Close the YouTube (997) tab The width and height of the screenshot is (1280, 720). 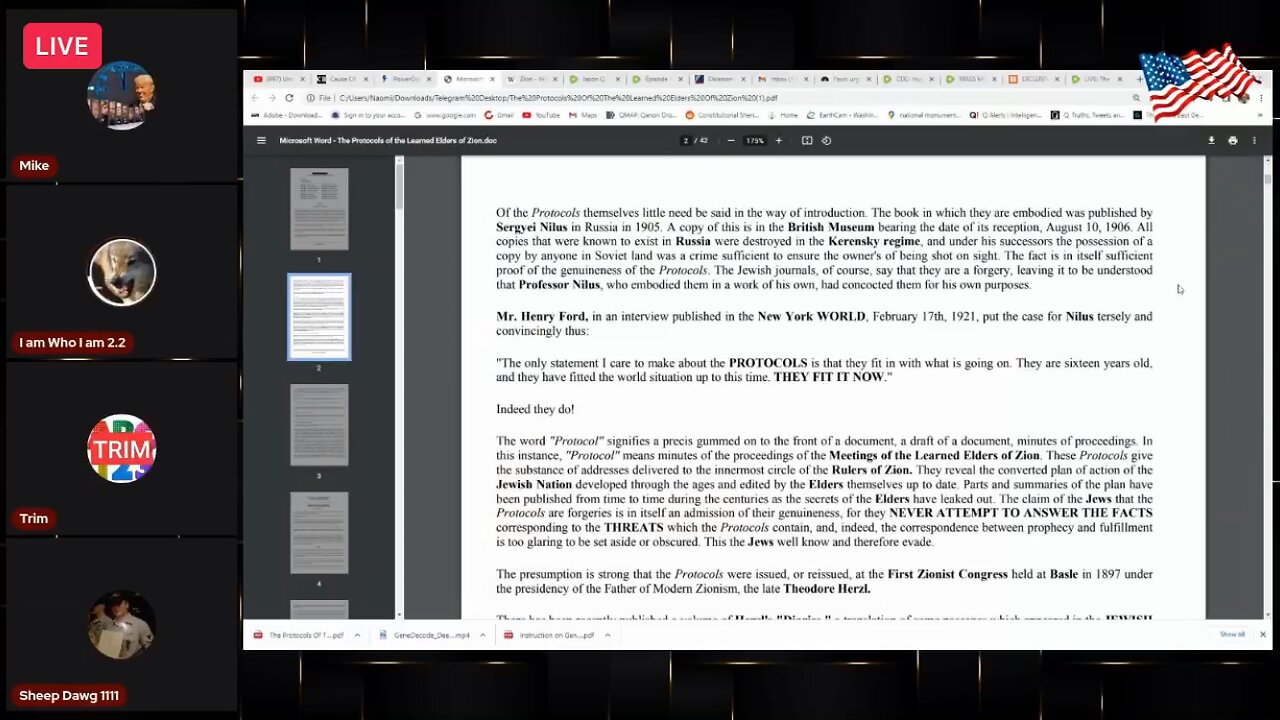(303, 79)
